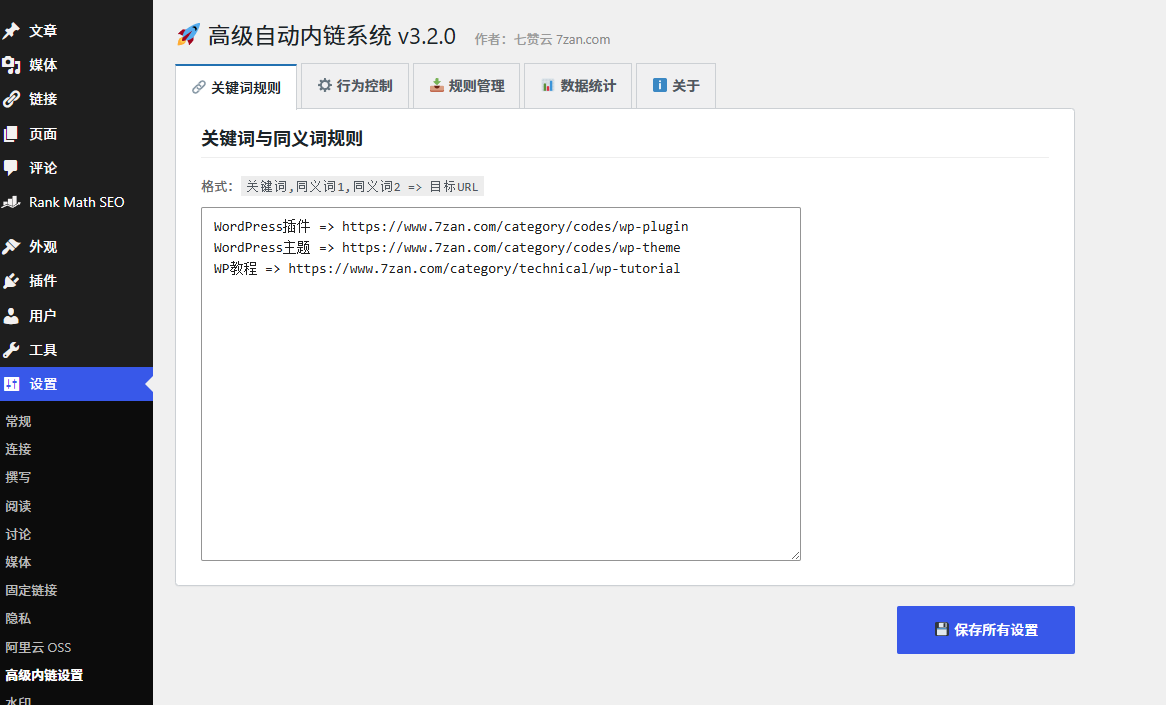
Task: Click the heading 关键词与同义词规则
Action: (x=282, y=138)
